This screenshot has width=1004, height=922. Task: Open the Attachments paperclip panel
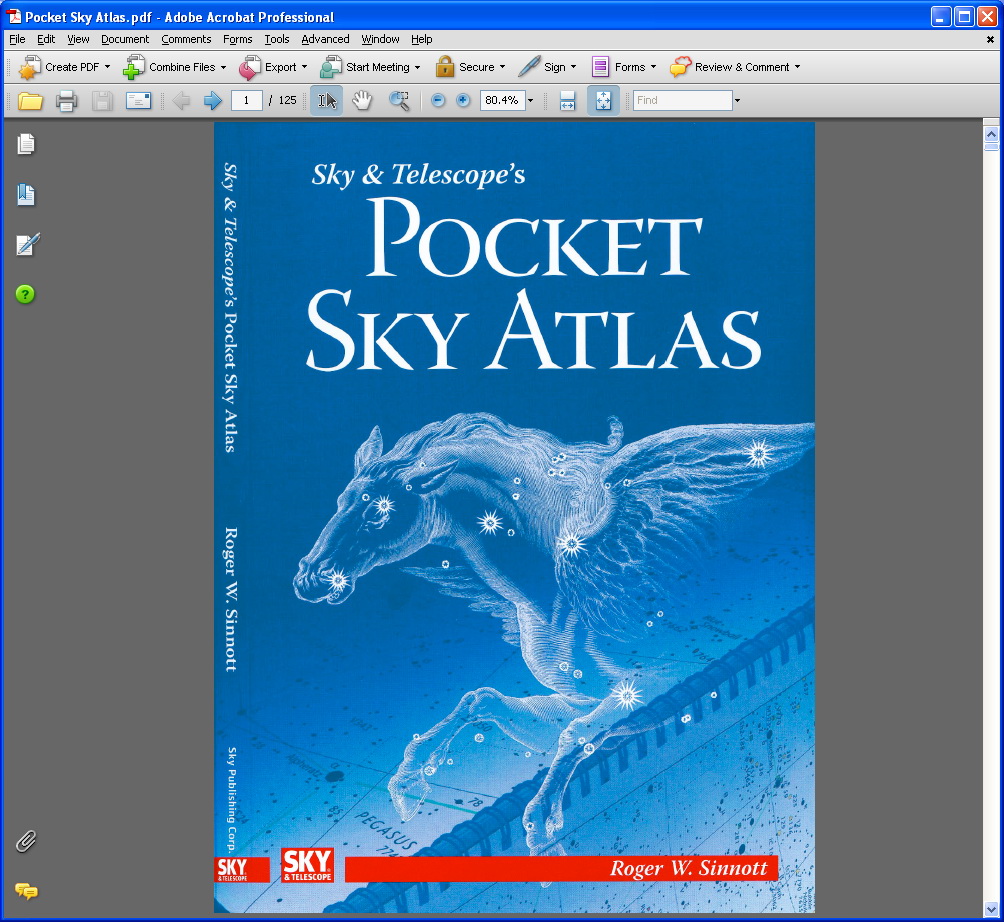coord(26,841)
